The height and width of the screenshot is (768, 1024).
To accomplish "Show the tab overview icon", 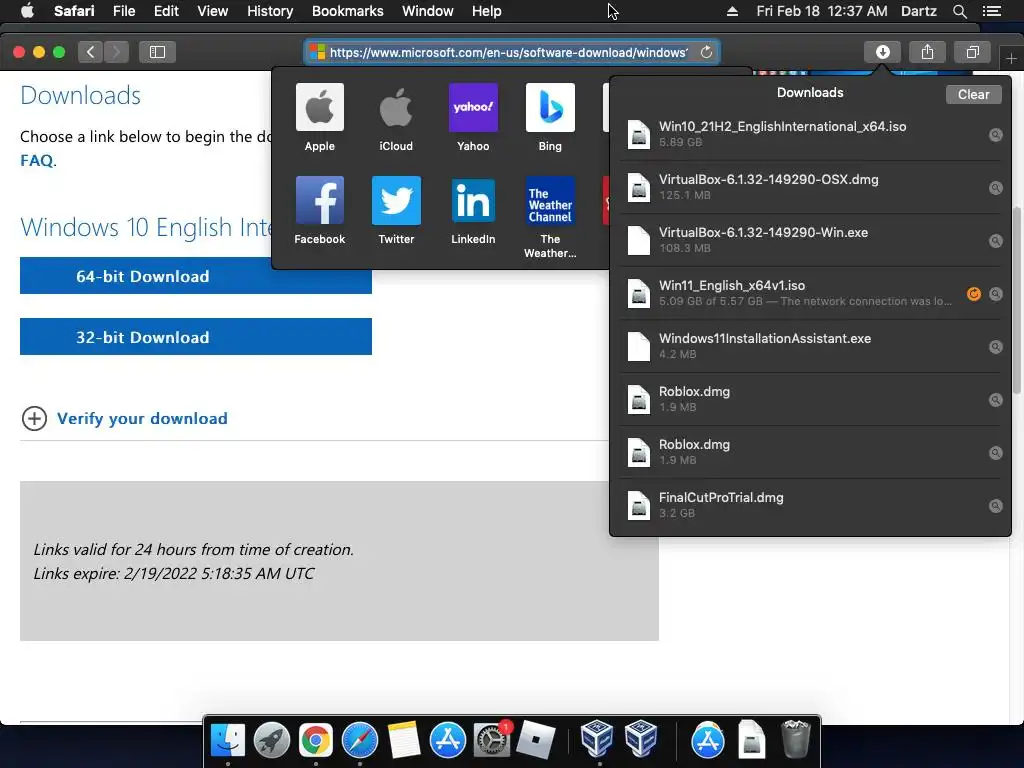I will pos(972,52).
